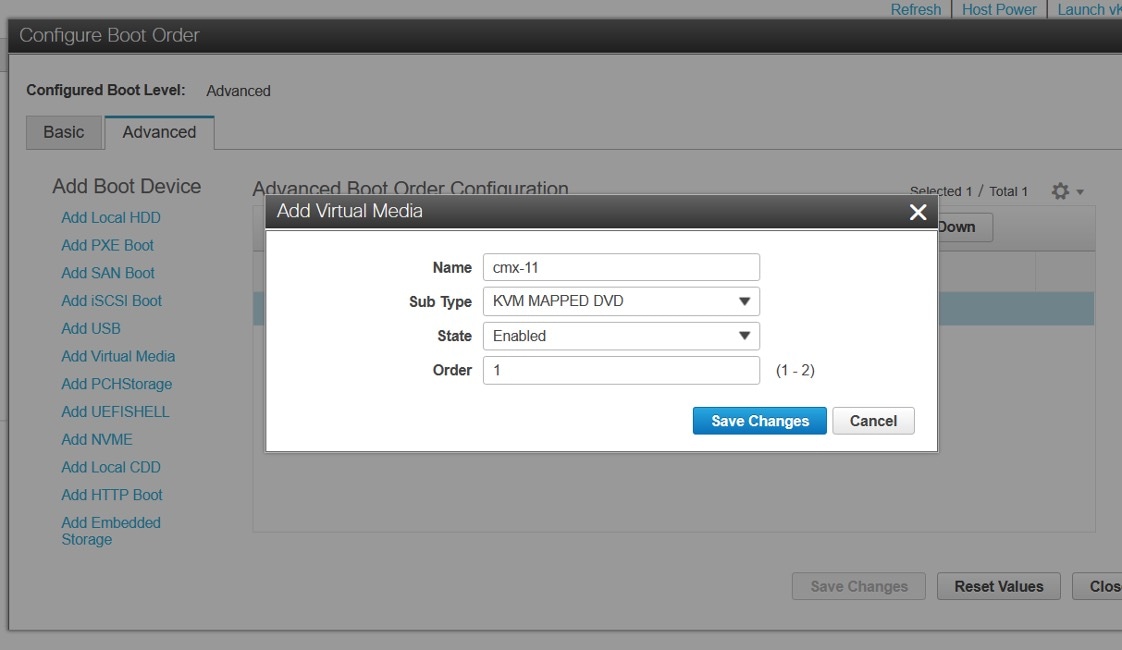This screenshot has width=1122, height=650.
Task: Expand the gear menu arrow
Action: (x=1078, y=191)
